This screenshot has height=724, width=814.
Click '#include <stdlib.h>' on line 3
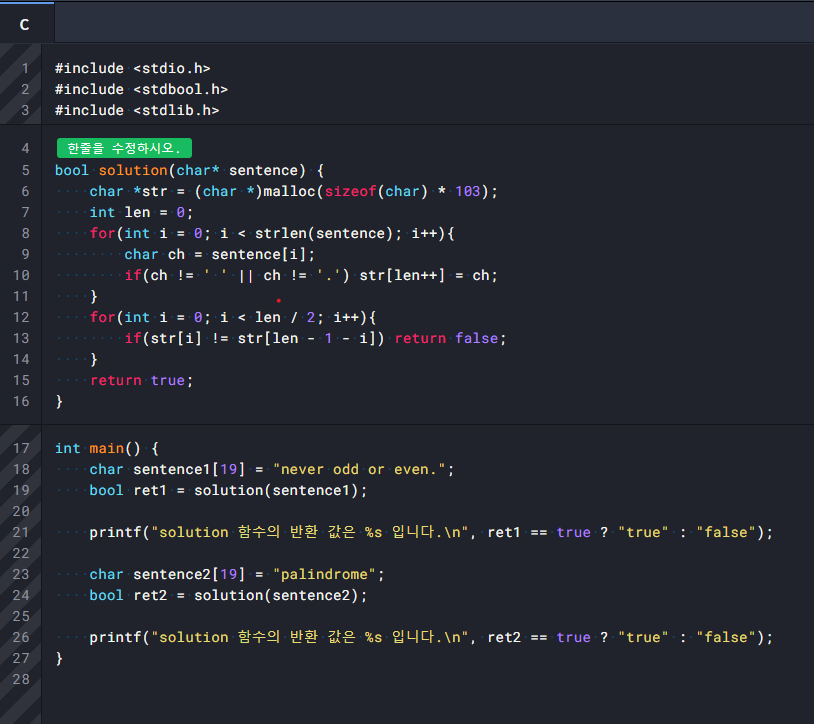point(137,110)
